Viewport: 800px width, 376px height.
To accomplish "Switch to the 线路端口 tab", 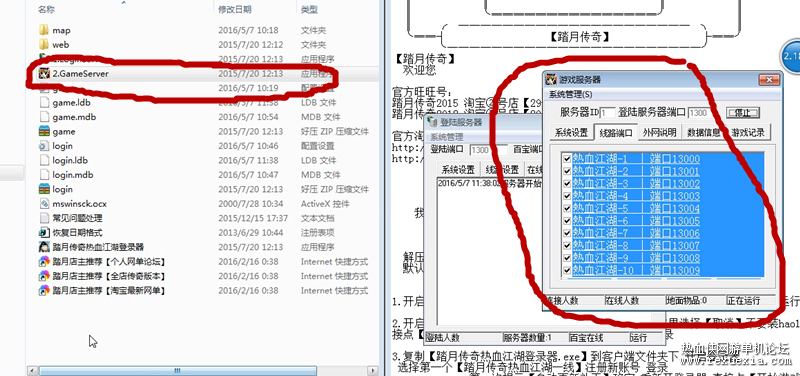I will 616,133.
